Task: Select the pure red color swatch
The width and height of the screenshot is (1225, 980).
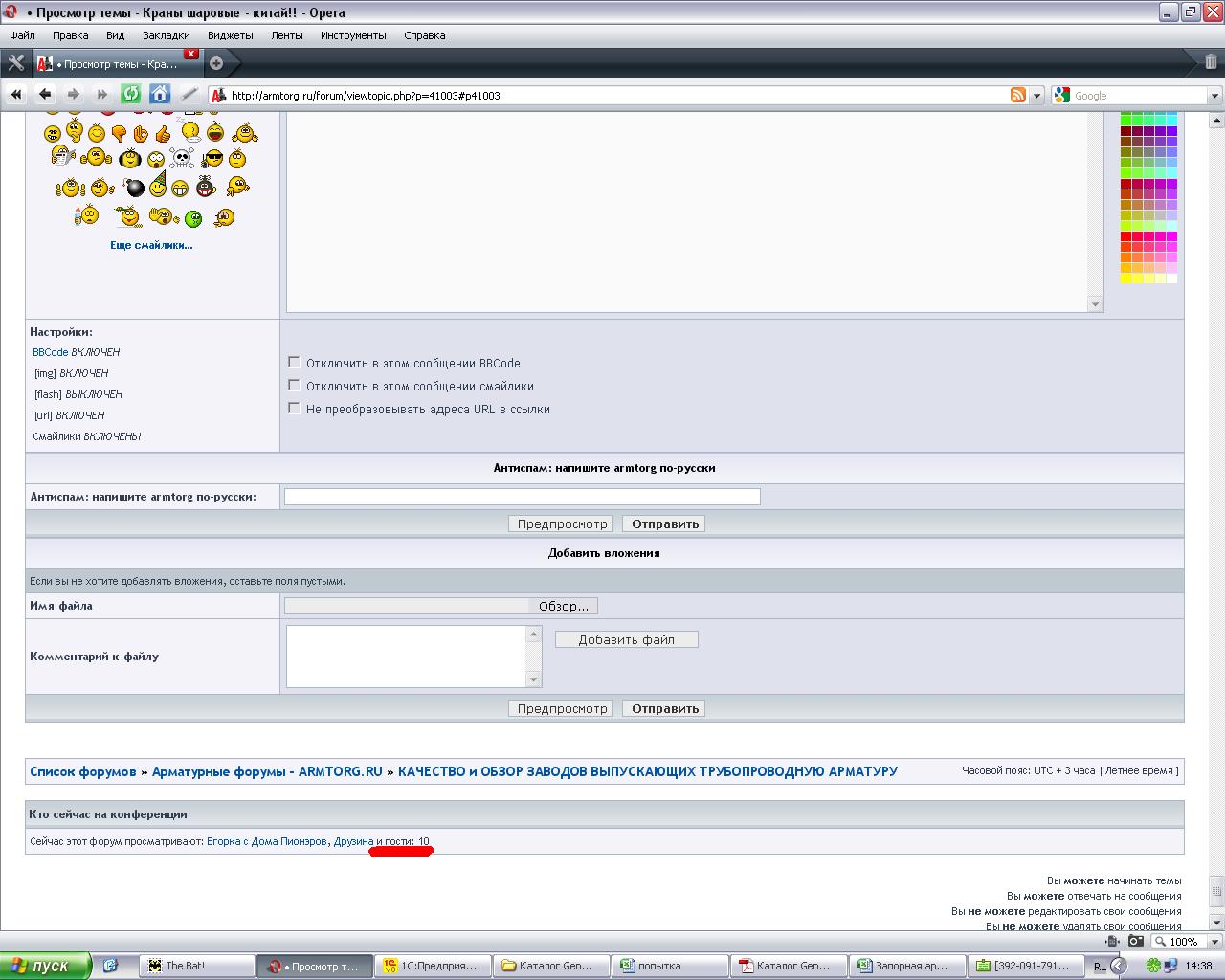Action: (x=1126, y=236)
